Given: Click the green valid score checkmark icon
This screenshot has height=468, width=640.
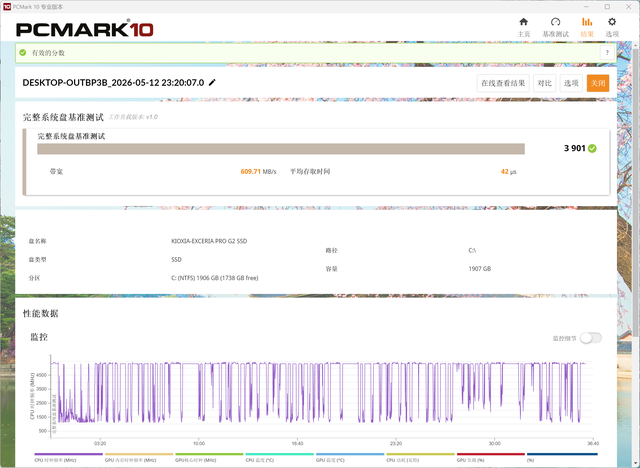Looking at the screenshot, I should [x=23, y=53].
